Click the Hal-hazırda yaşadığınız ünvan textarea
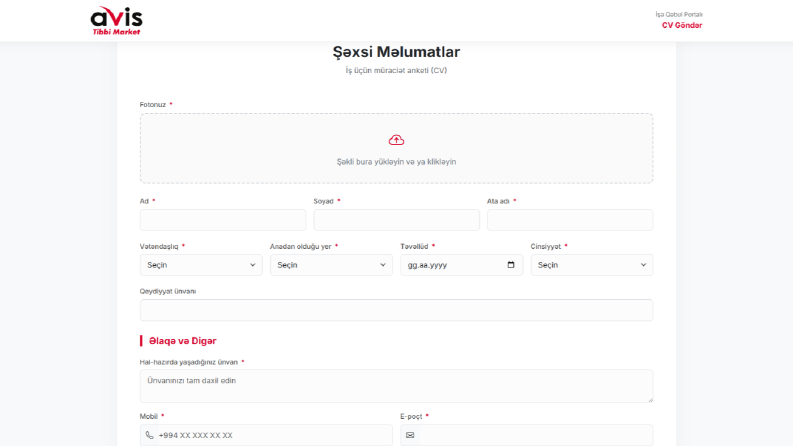 tap(396, 386)
